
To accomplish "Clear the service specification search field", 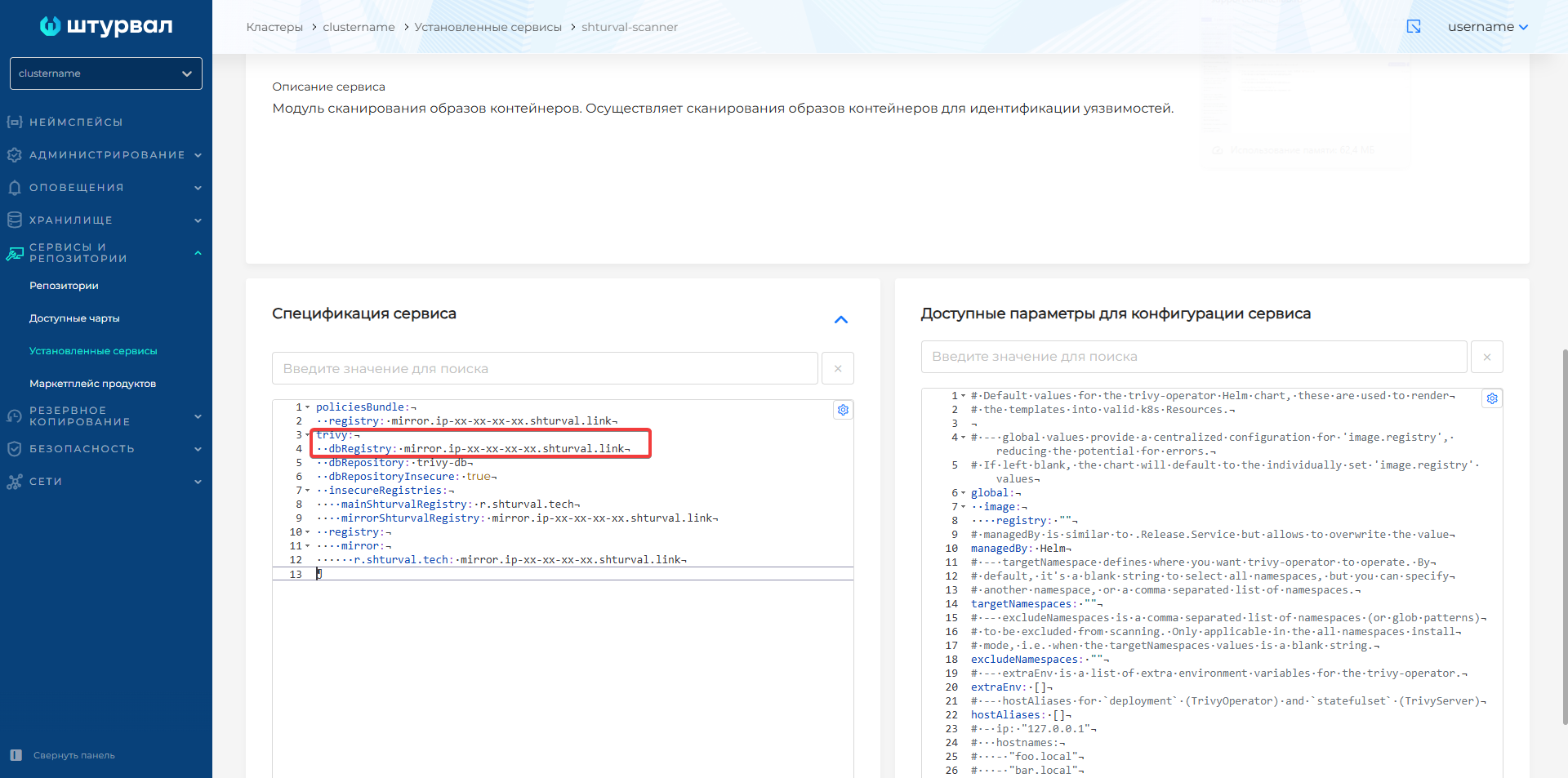I will (x=837, y=369).
